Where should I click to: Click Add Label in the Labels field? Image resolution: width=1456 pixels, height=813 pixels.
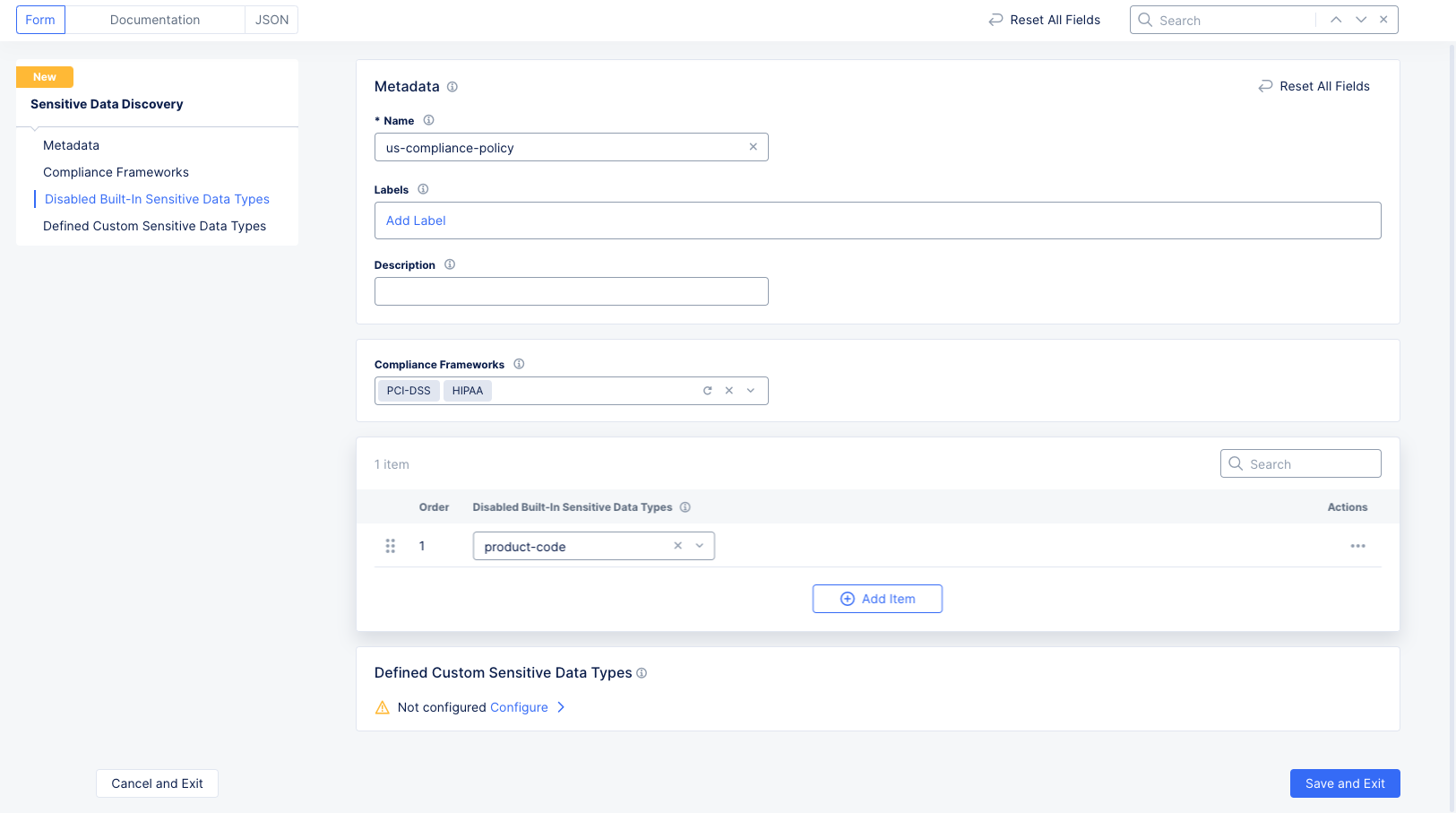415,221
